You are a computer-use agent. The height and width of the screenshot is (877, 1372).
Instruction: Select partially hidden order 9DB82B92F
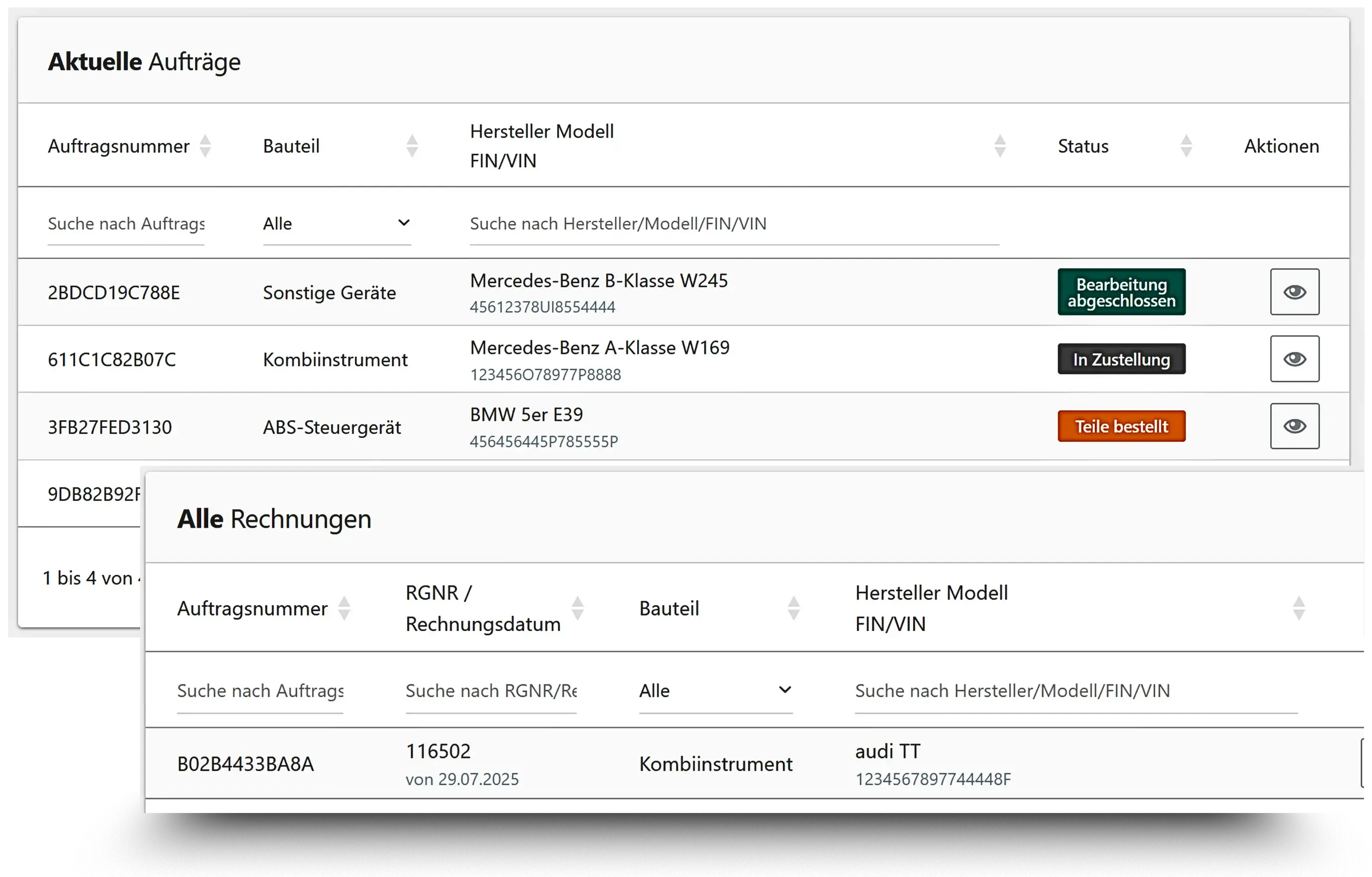(94, 494)
